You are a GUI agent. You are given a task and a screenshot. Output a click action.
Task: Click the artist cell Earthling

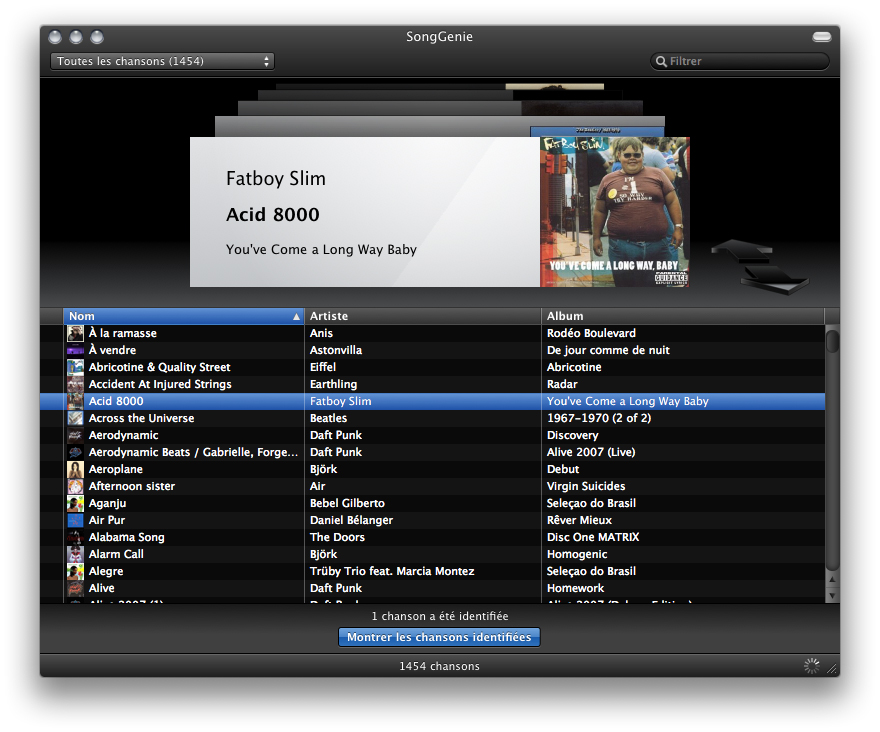[x=333, y=385]
